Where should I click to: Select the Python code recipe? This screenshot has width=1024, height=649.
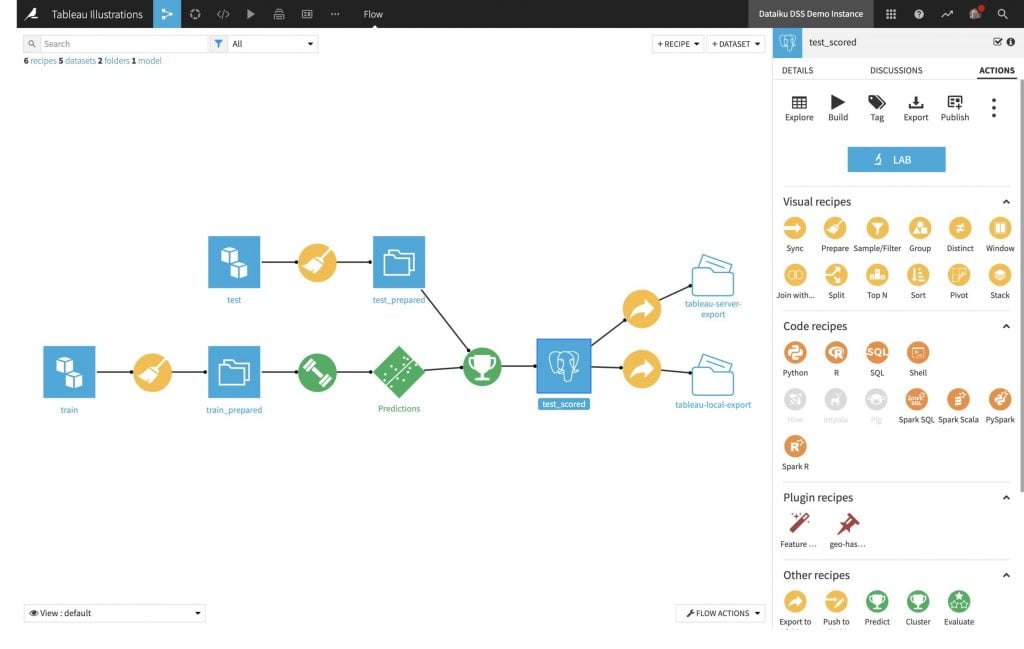pyautogui.click(x=795, y=353)
